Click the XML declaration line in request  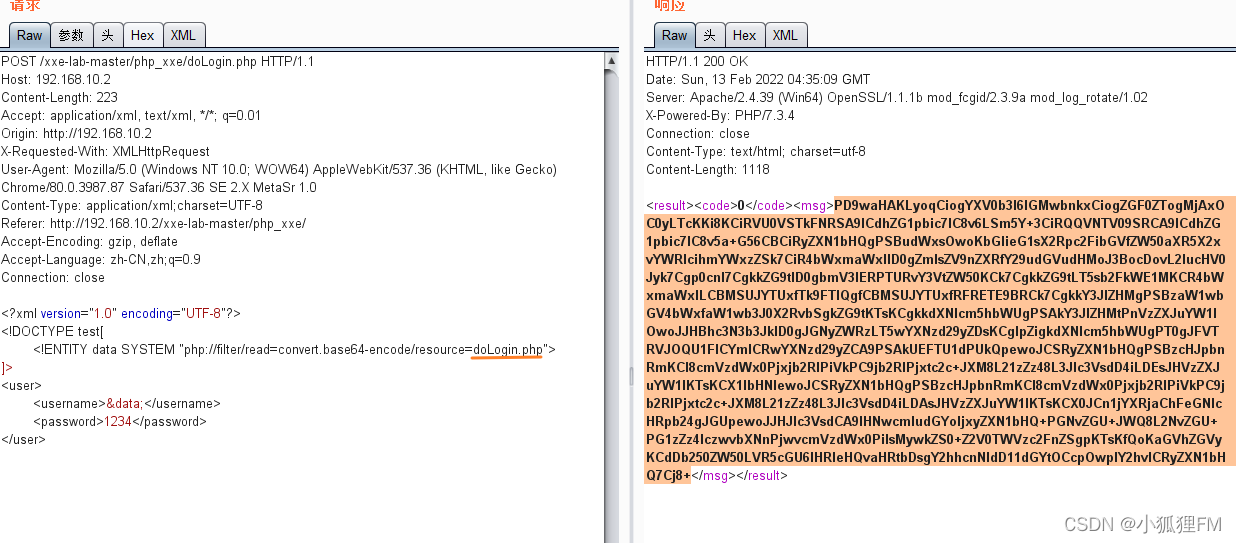(121, 314)
